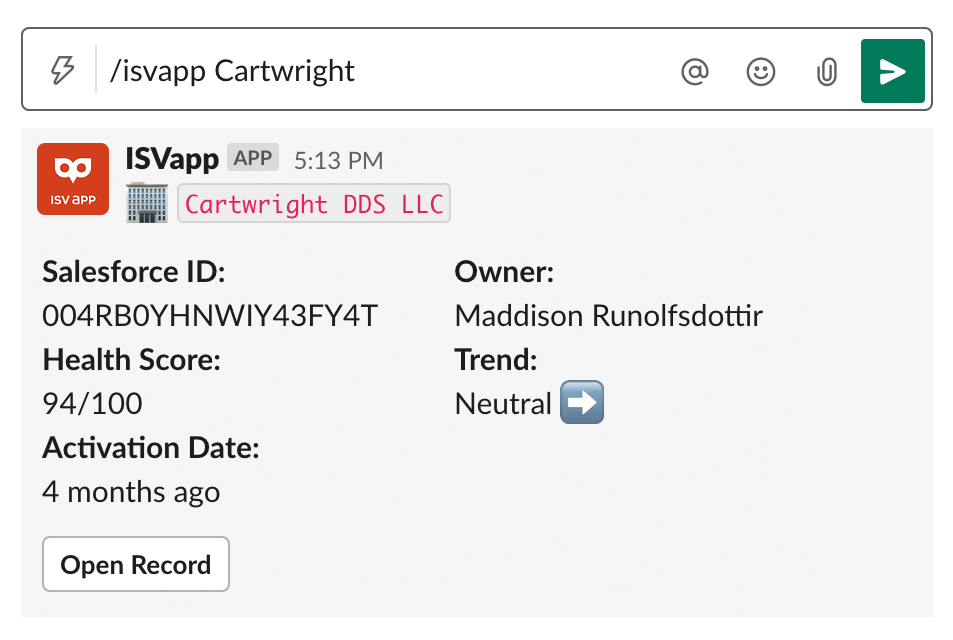Open the ISVapp sender name
953x640 pixels.
pos(171,159)
